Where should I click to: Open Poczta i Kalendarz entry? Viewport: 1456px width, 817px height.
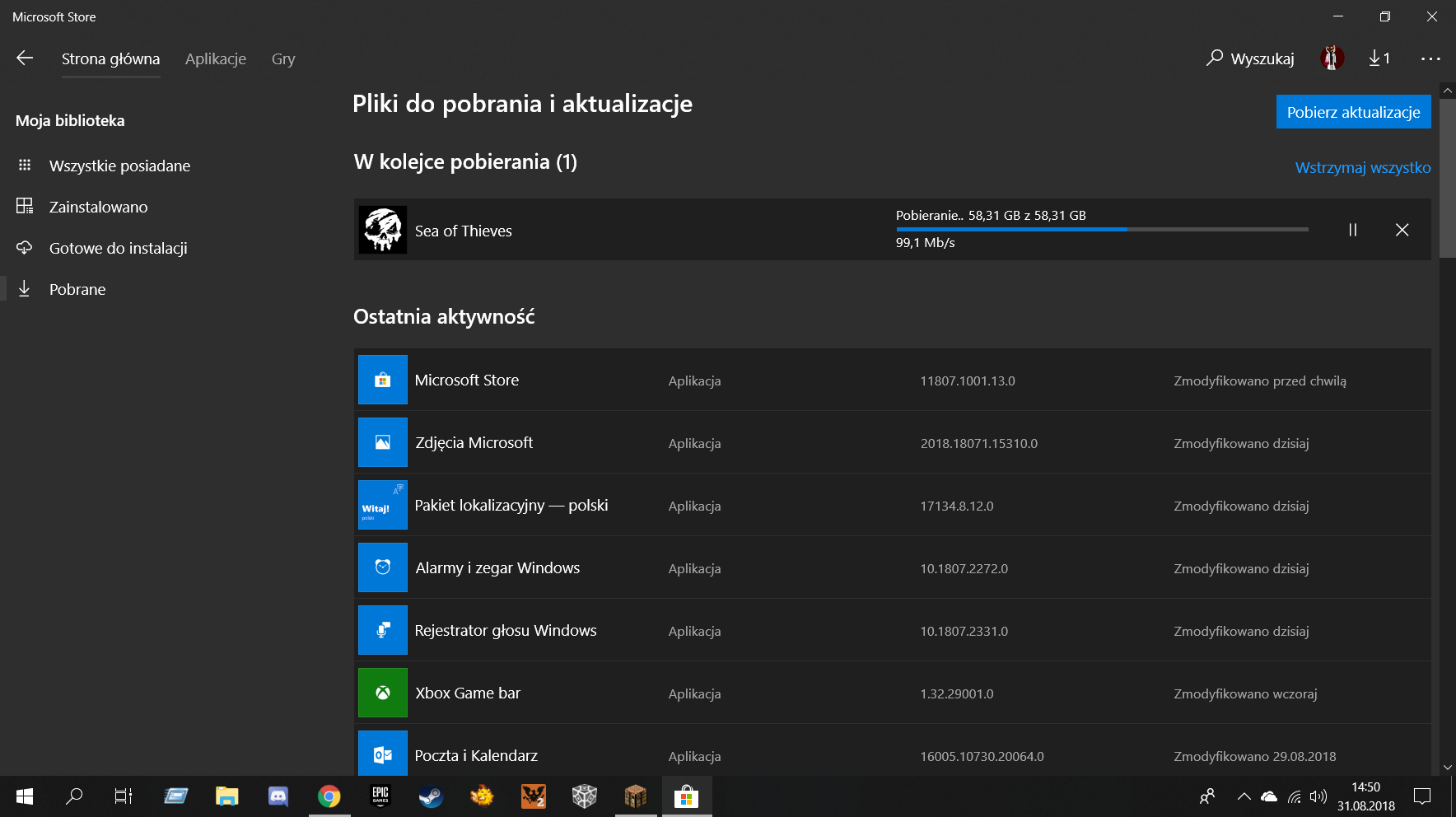coord(893,750)
